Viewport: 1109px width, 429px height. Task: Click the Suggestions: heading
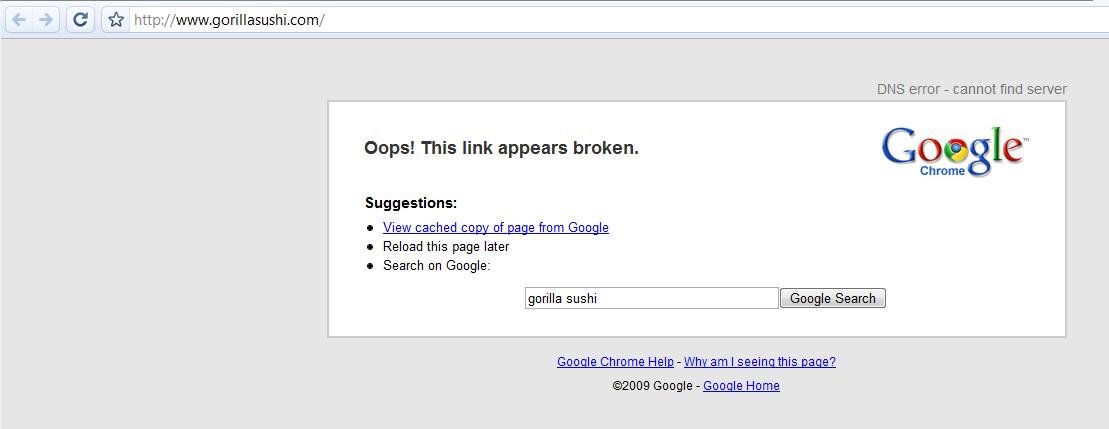(x=411, y=204)
